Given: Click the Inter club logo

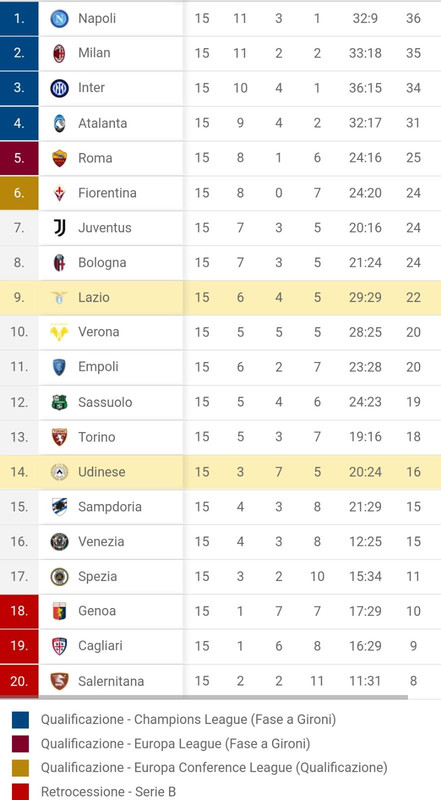Looking at the screenshot, I should pyautogui.click(x=60, y=88).
